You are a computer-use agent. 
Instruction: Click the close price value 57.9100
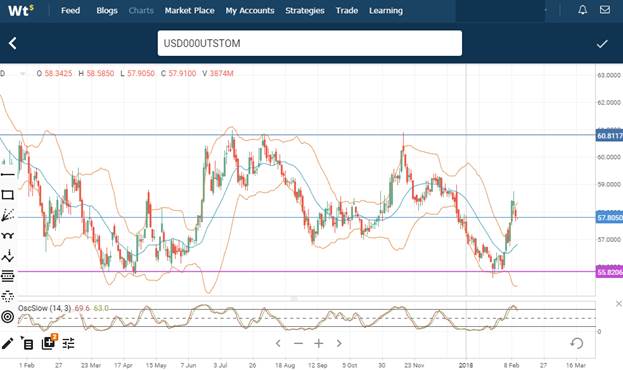pos(182,74)
